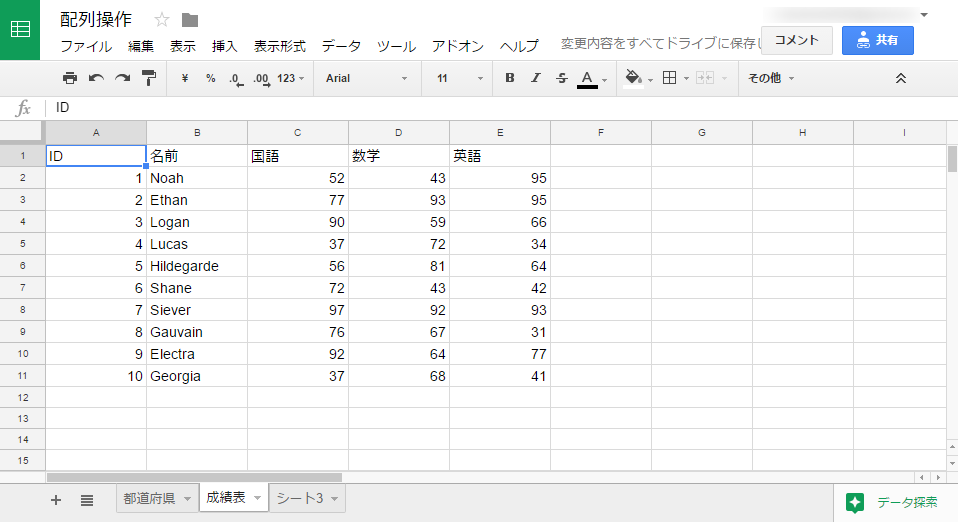Screen dimensions: 958x522
Task: Increase decimal places
Action: tap(262, 79)
